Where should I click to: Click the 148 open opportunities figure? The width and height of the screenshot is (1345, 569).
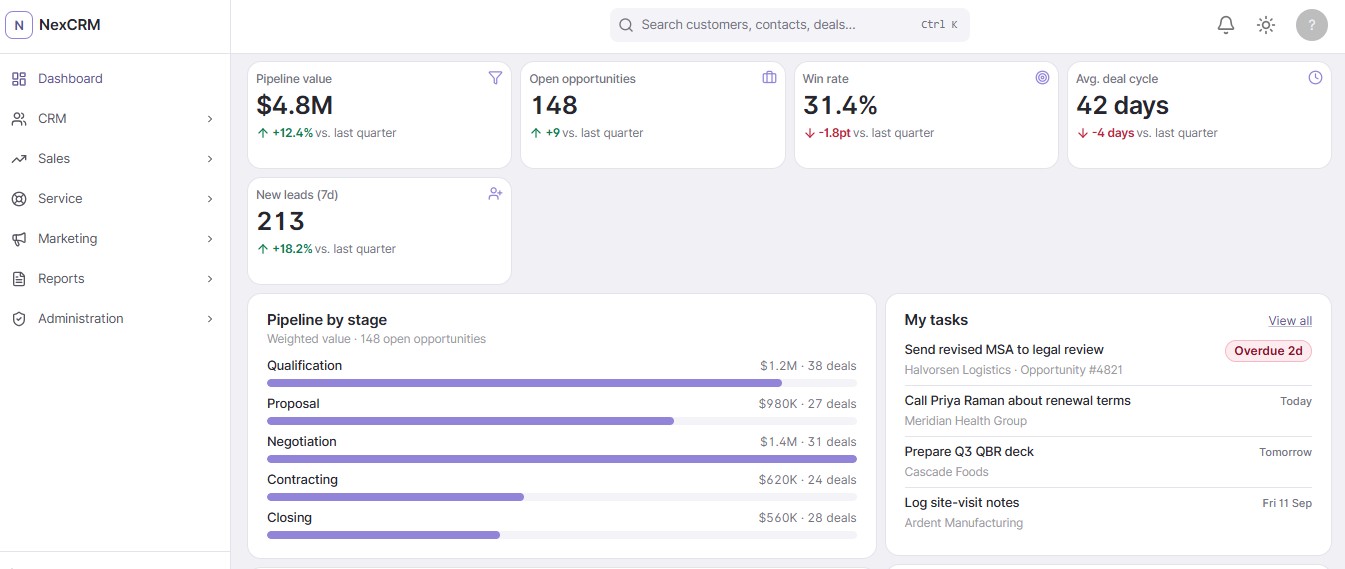pos(554,105)
